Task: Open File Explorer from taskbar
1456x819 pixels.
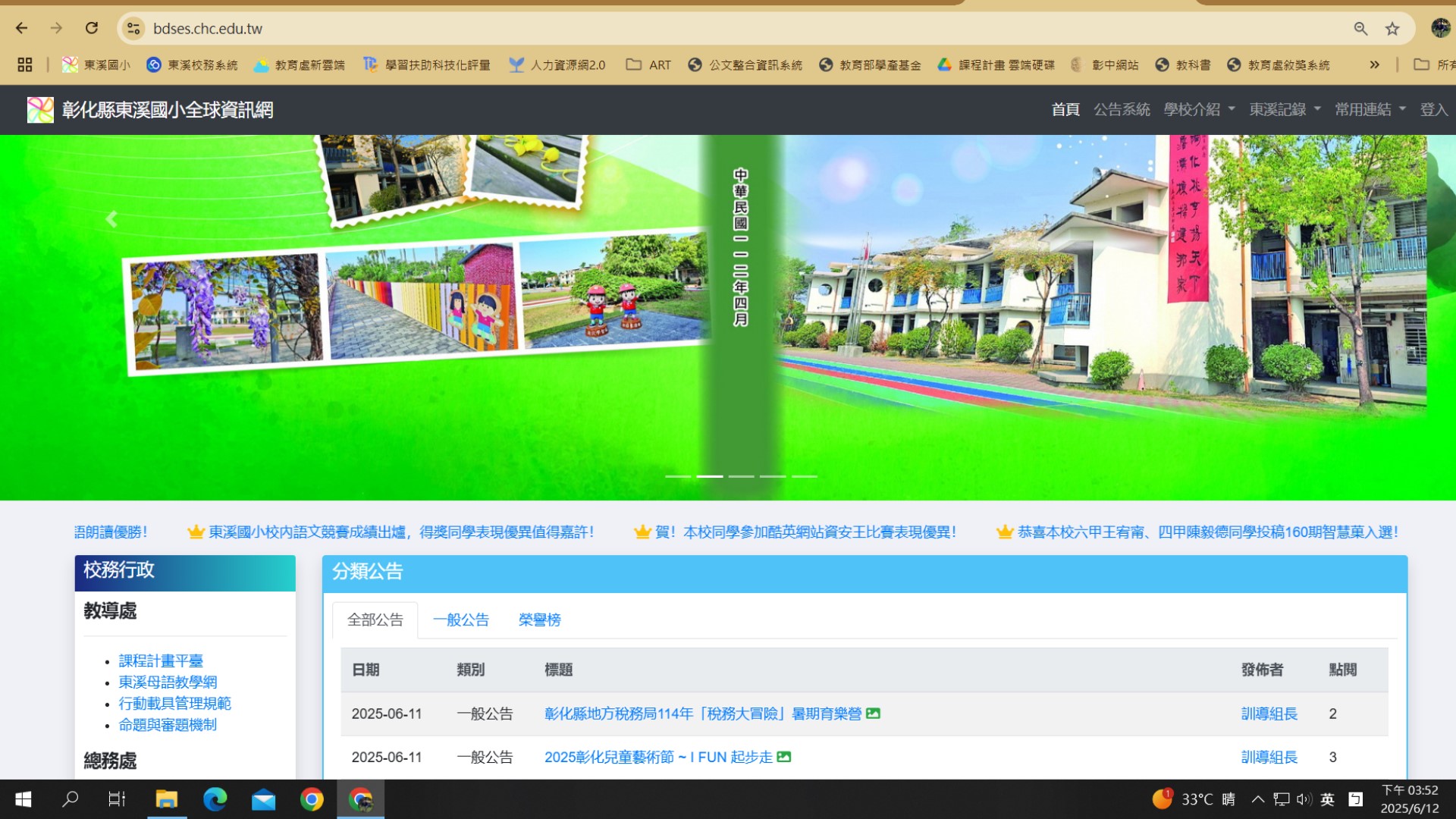Action: 166,799
